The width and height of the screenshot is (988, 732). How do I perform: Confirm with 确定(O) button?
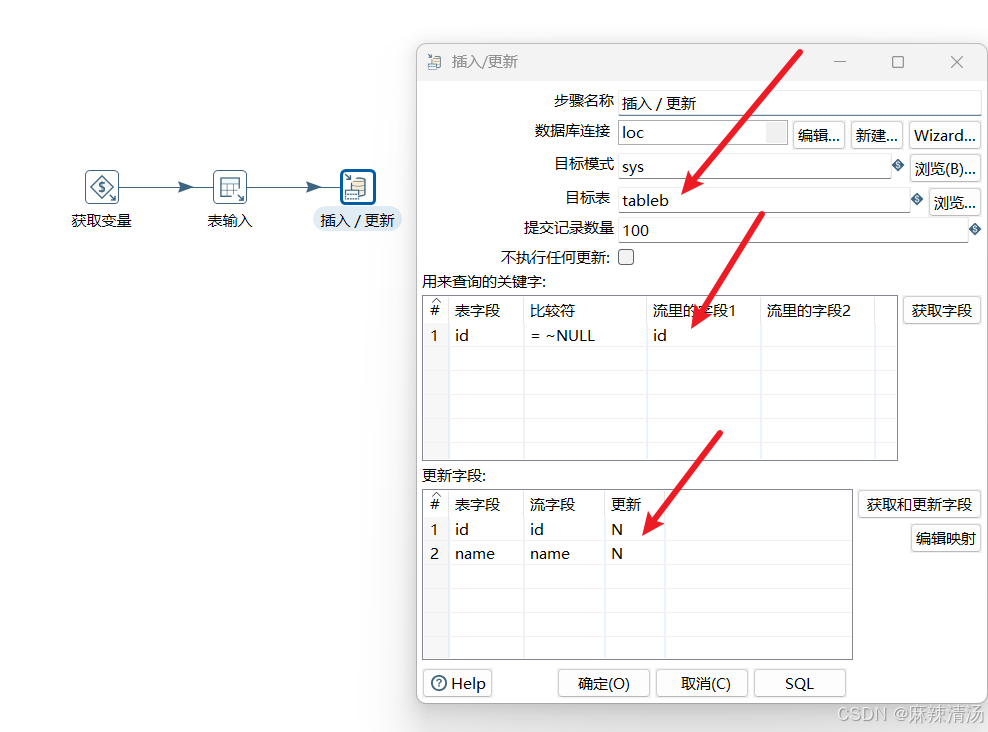pyautogui.click(x=604, y=683)
